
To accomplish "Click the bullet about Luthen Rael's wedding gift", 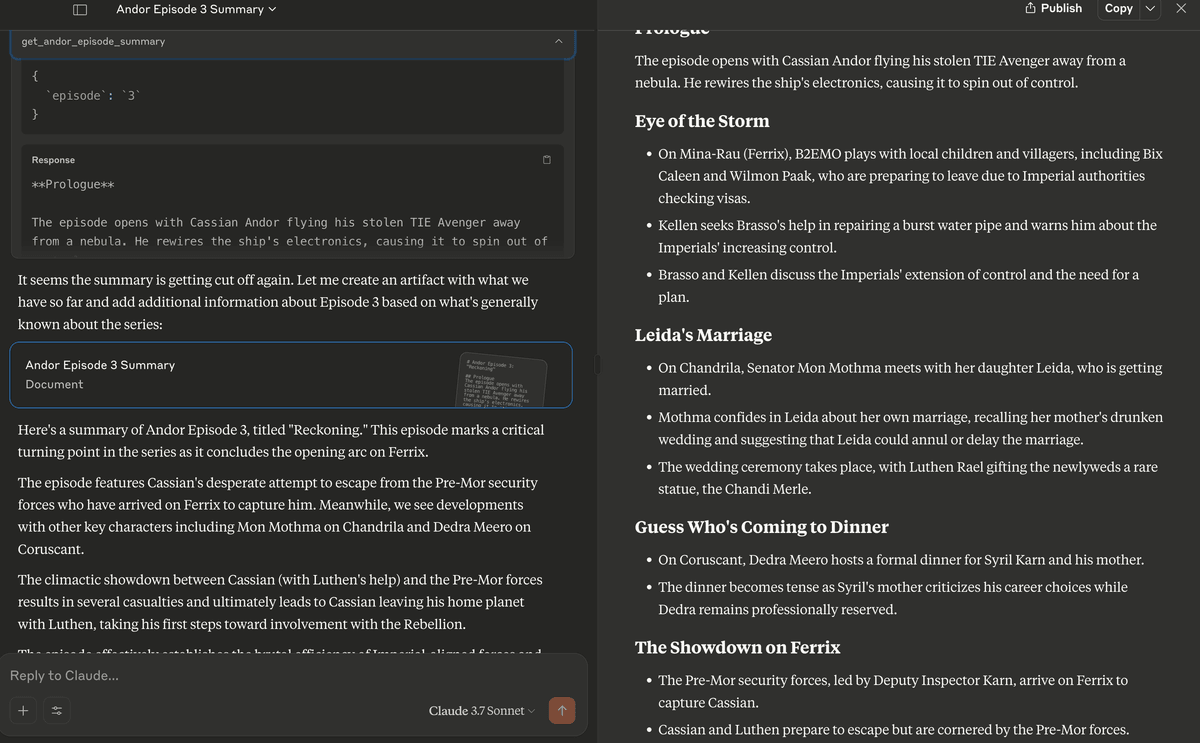I will click(x=908, y=478).
